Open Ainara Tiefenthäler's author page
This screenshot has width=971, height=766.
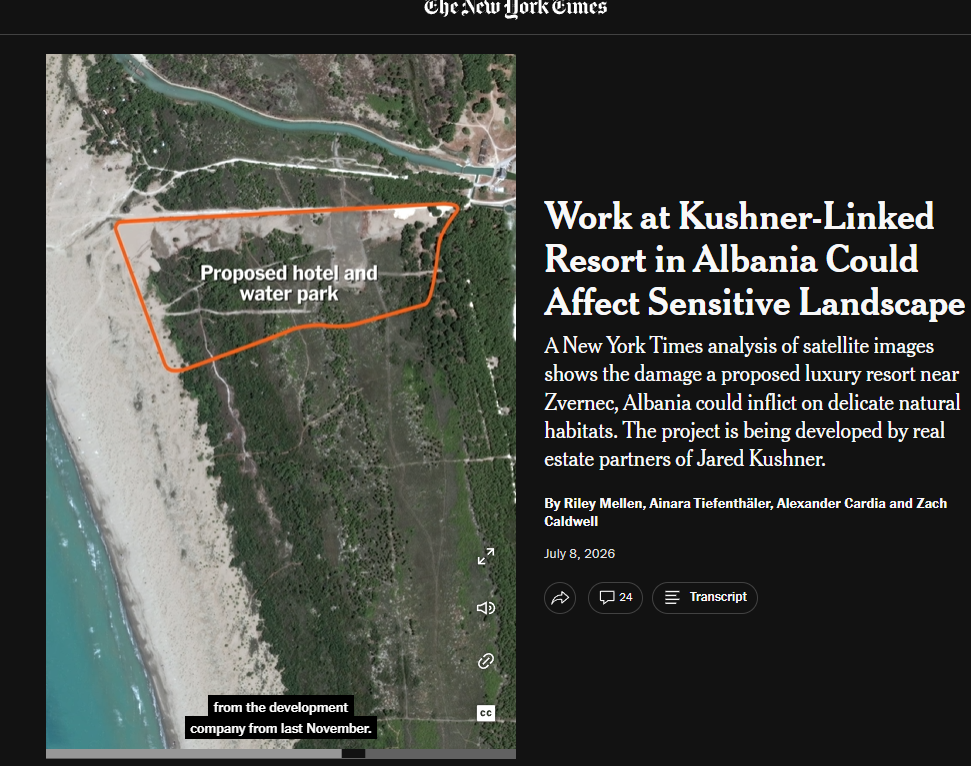pos(710,503)
